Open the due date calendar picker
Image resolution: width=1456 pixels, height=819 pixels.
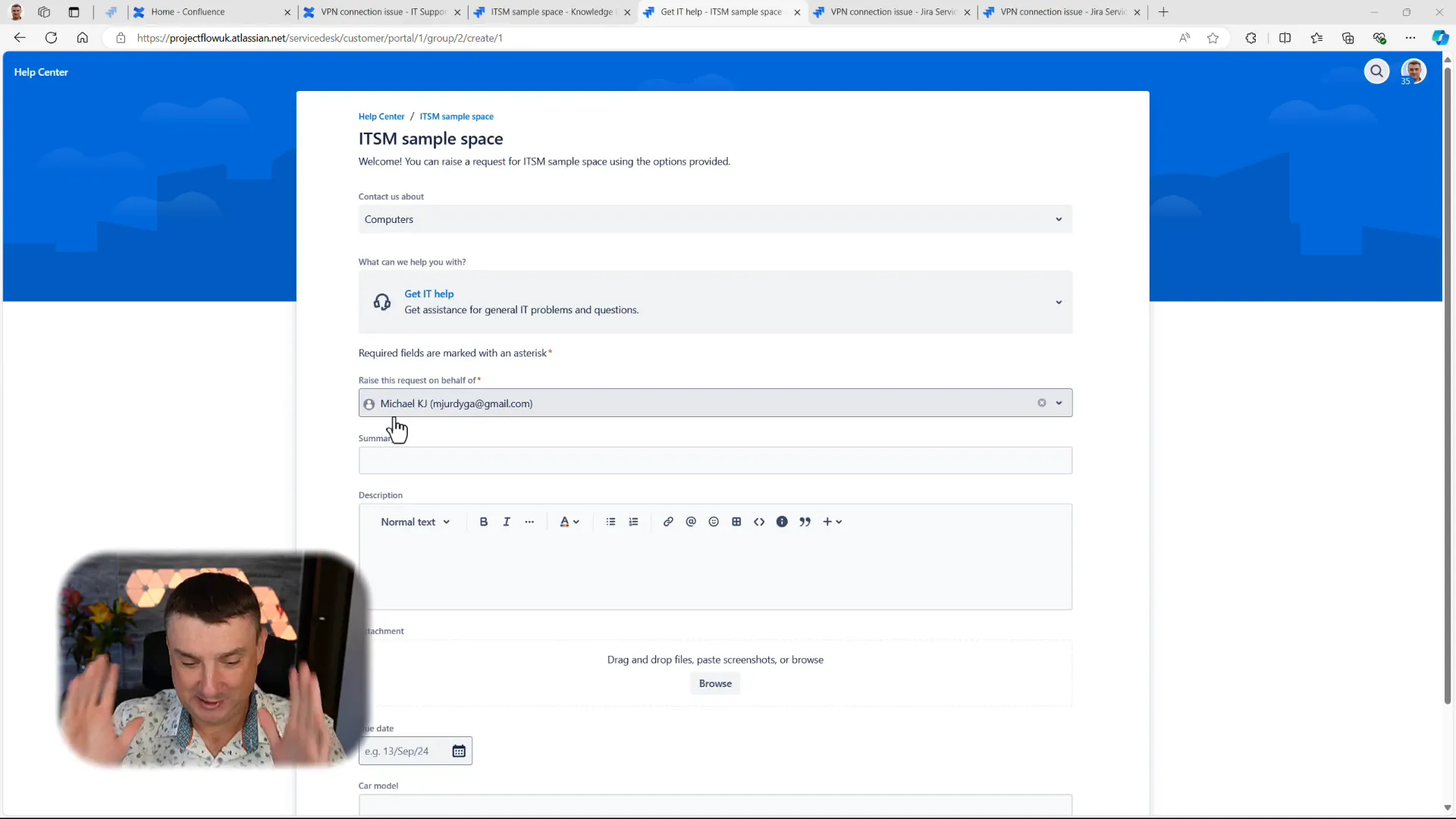point(459,751)
